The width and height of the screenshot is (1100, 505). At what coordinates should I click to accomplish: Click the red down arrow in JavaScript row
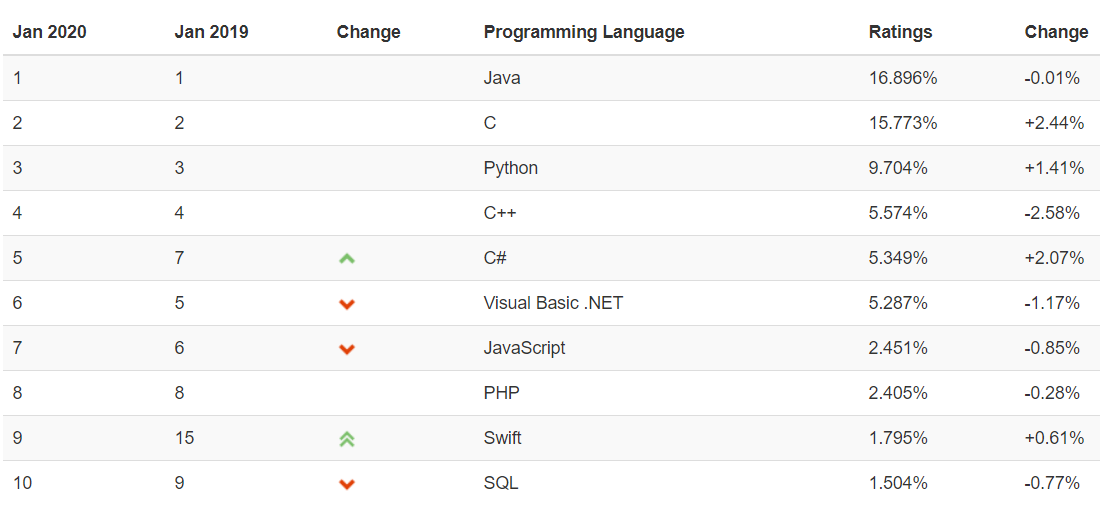(347, 349)
